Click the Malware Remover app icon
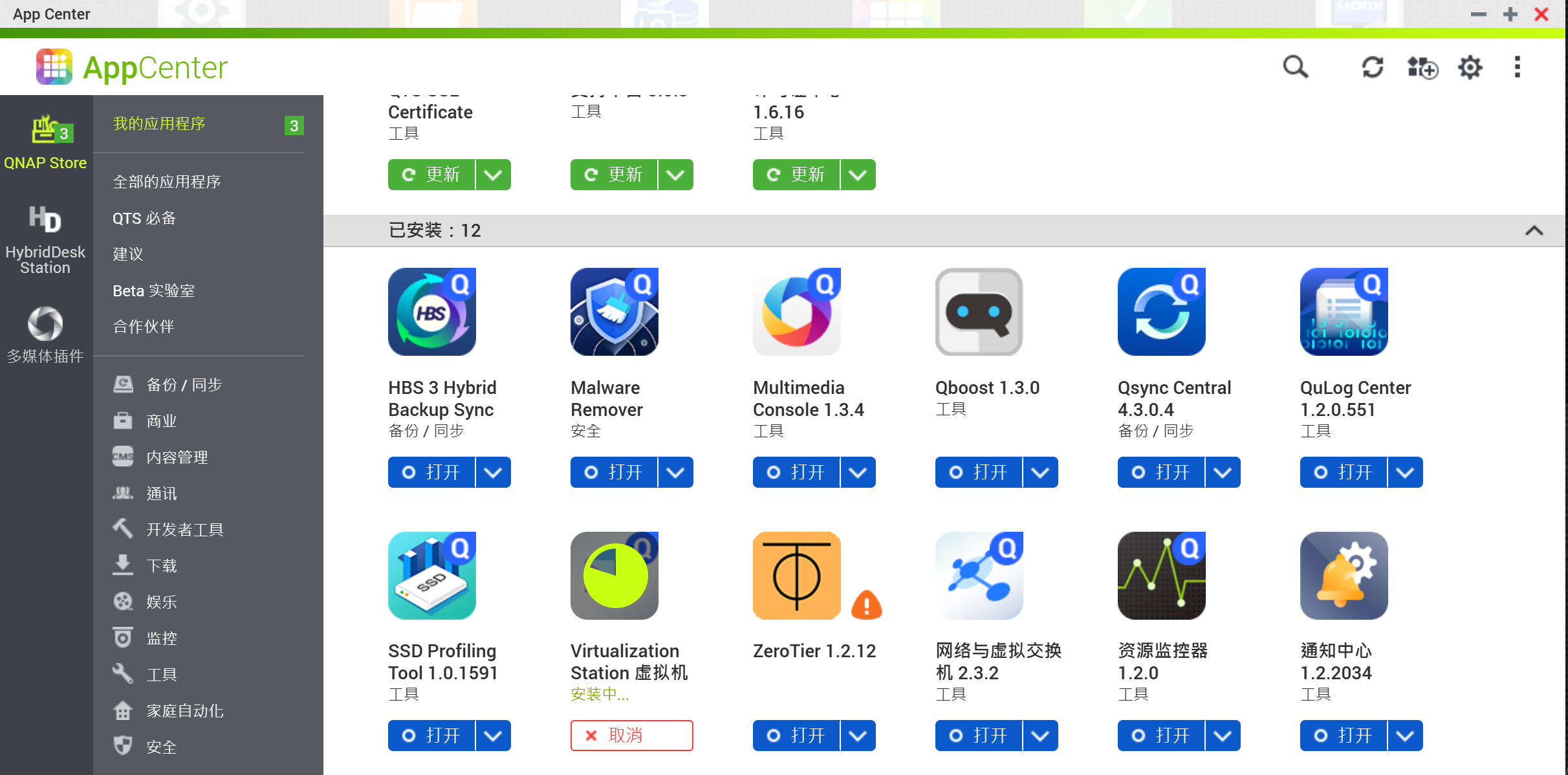 [615, 312]
